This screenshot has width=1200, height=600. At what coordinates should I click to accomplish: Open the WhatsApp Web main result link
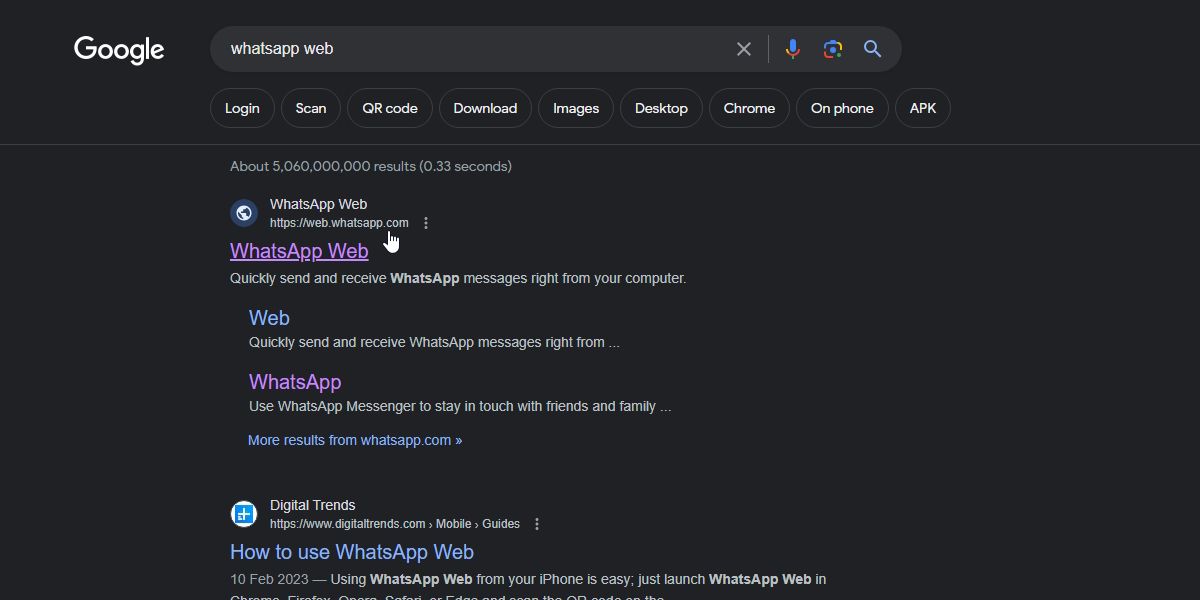[x=299, y=251]
